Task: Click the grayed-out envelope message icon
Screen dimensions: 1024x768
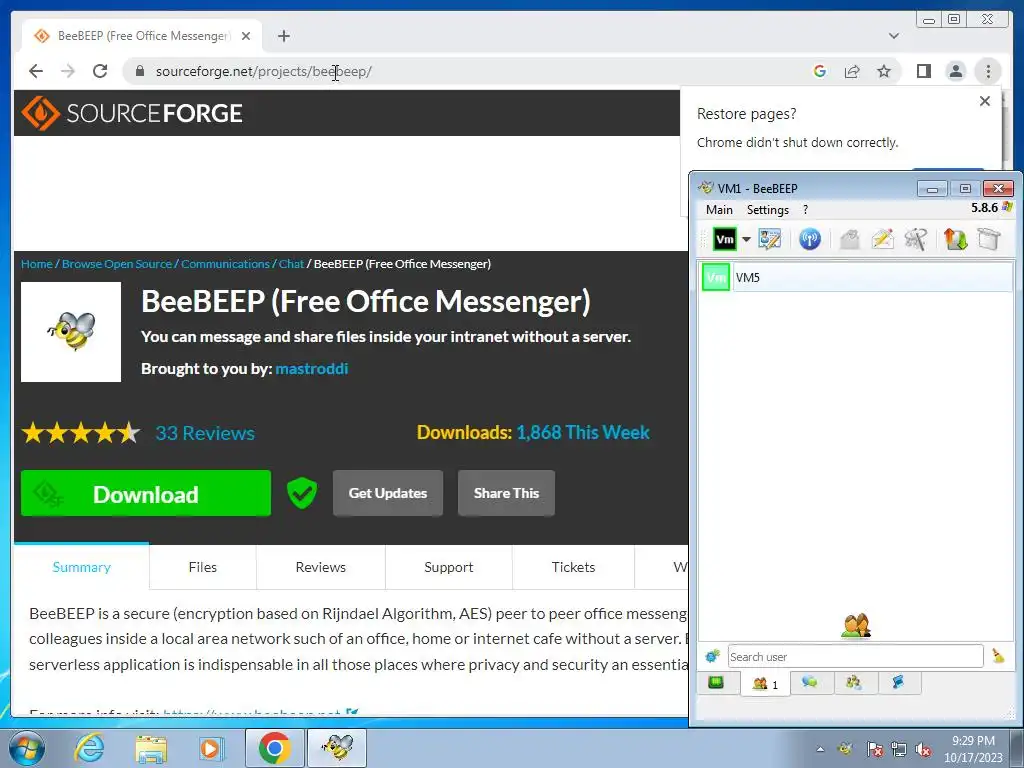Action: click(x=849, y=239)
